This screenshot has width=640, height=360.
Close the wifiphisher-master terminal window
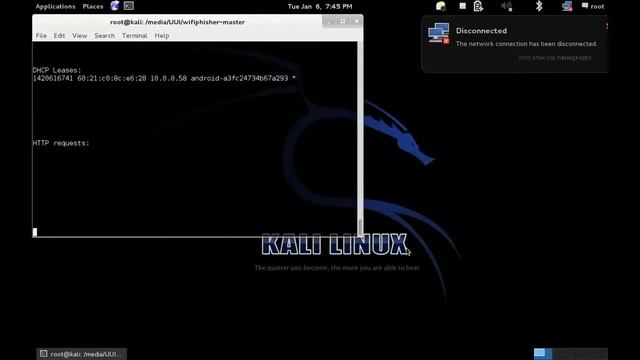point(356,21)
